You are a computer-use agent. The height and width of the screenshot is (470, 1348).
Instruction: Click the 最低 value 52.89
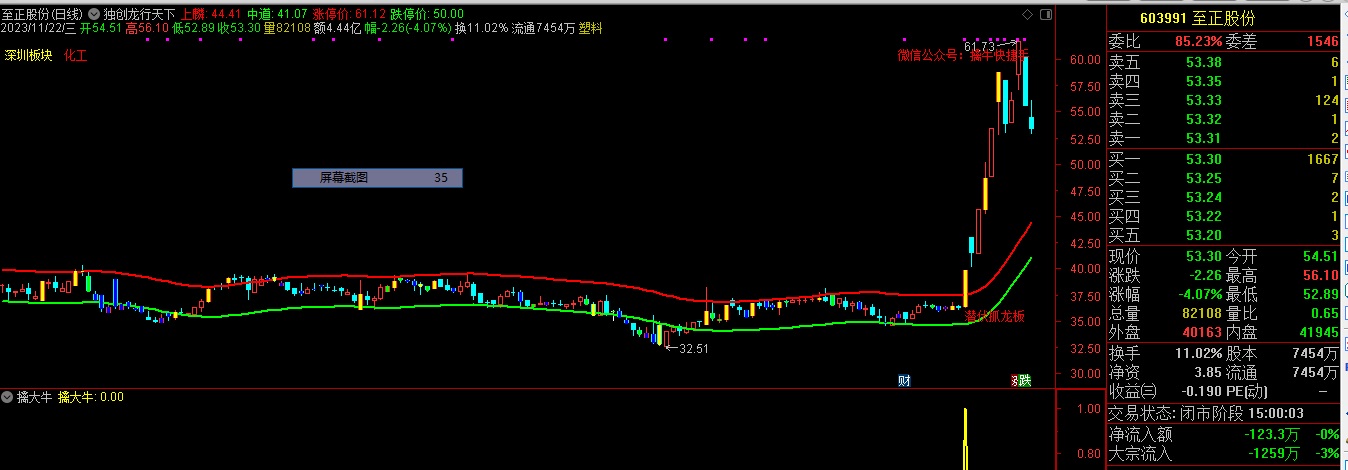click(1320, 294)
